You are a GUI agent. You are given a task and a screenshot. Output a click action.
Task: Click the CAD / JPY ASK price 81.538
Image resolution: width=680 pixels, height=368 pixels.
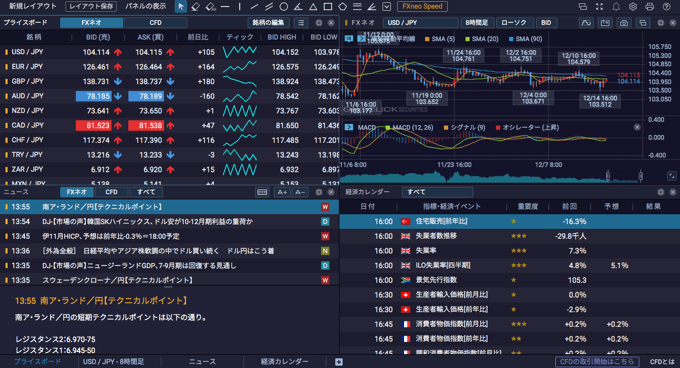pos(146,125)
